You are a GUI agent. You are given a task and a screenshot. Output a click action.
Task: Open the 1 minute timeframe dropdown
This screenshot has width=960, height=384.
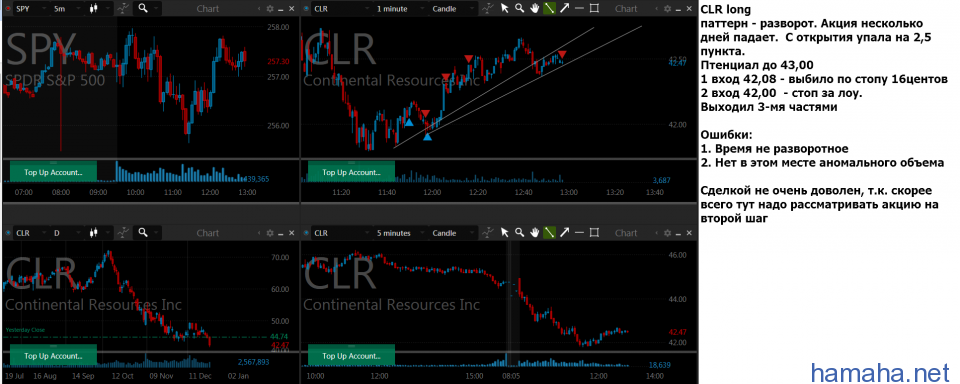point(399,9)
